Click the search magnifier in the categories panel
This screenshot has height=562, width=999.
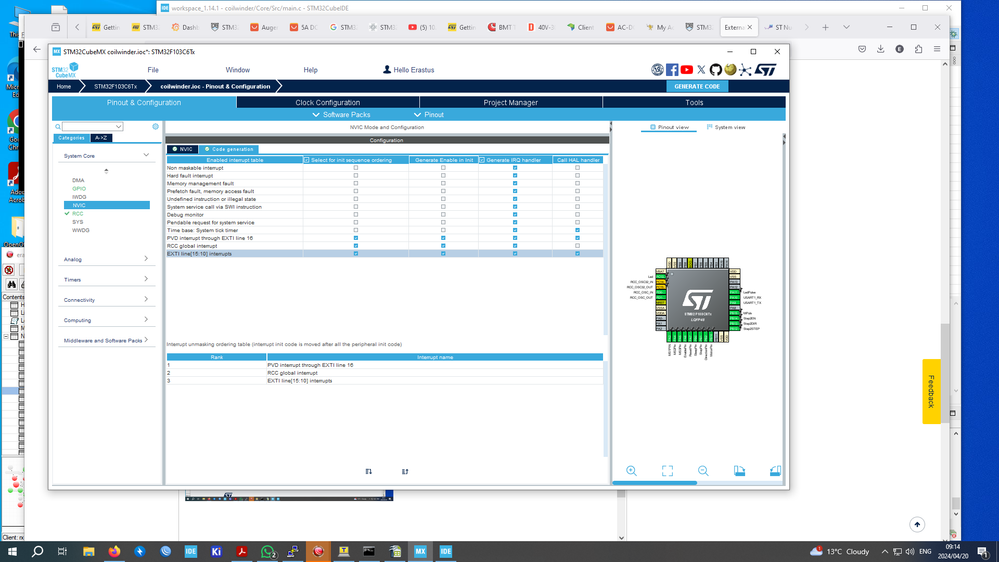(x=58, y=127)
